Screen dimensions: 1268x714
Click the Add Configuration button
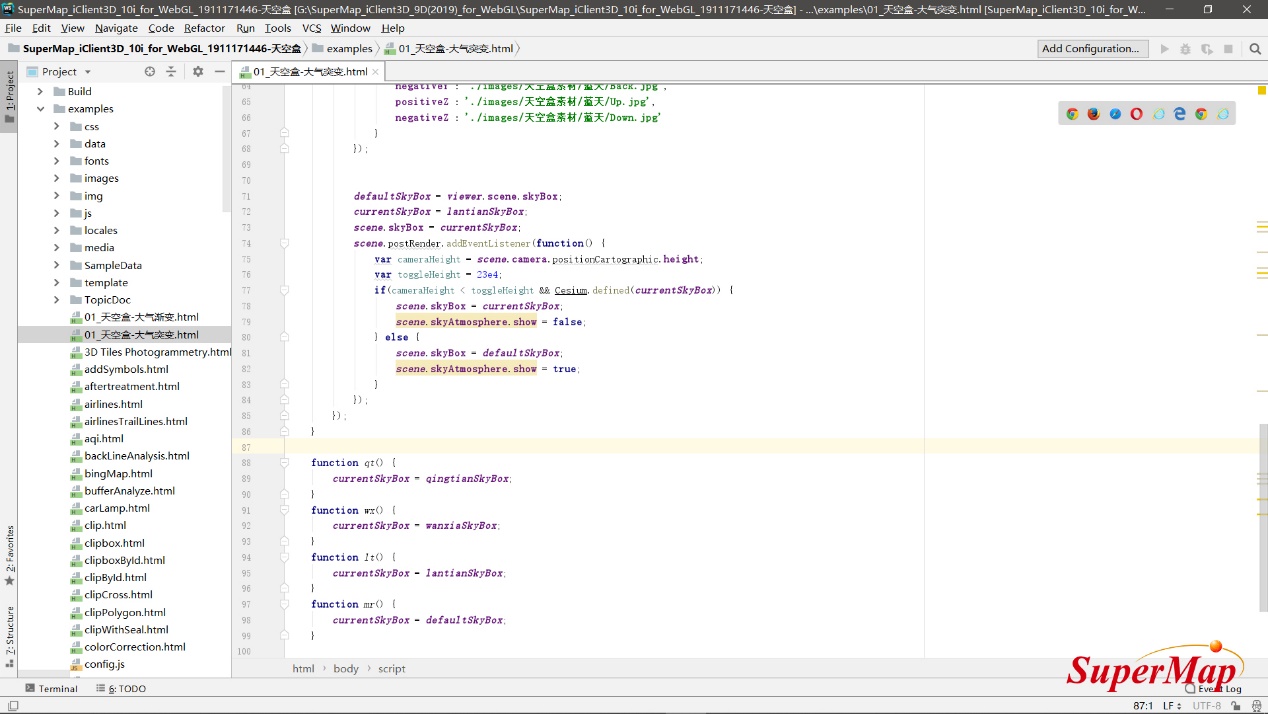point(1090,48)
